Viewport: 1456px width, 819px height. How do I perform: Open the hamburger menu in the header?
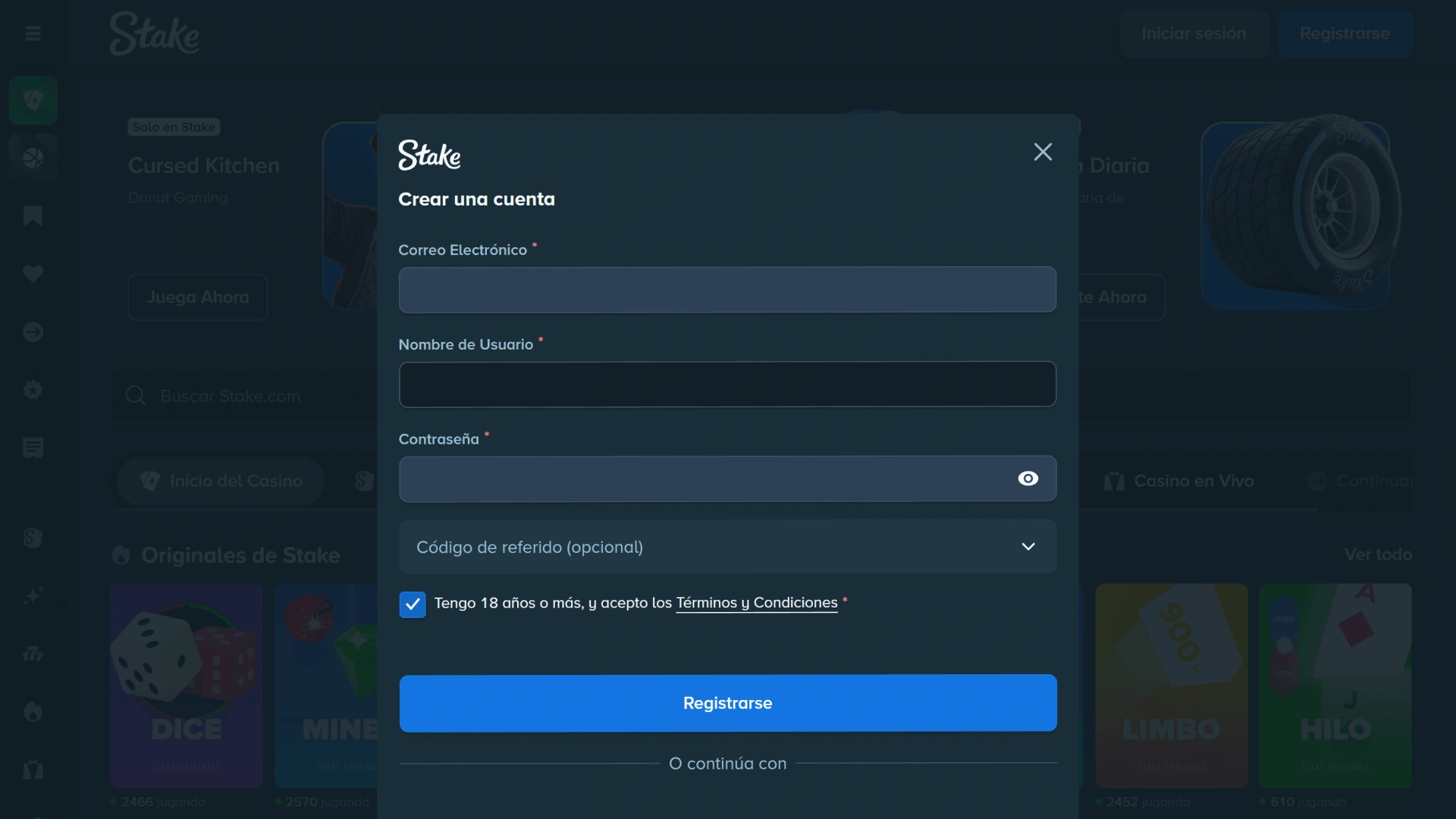pos(33,33)
